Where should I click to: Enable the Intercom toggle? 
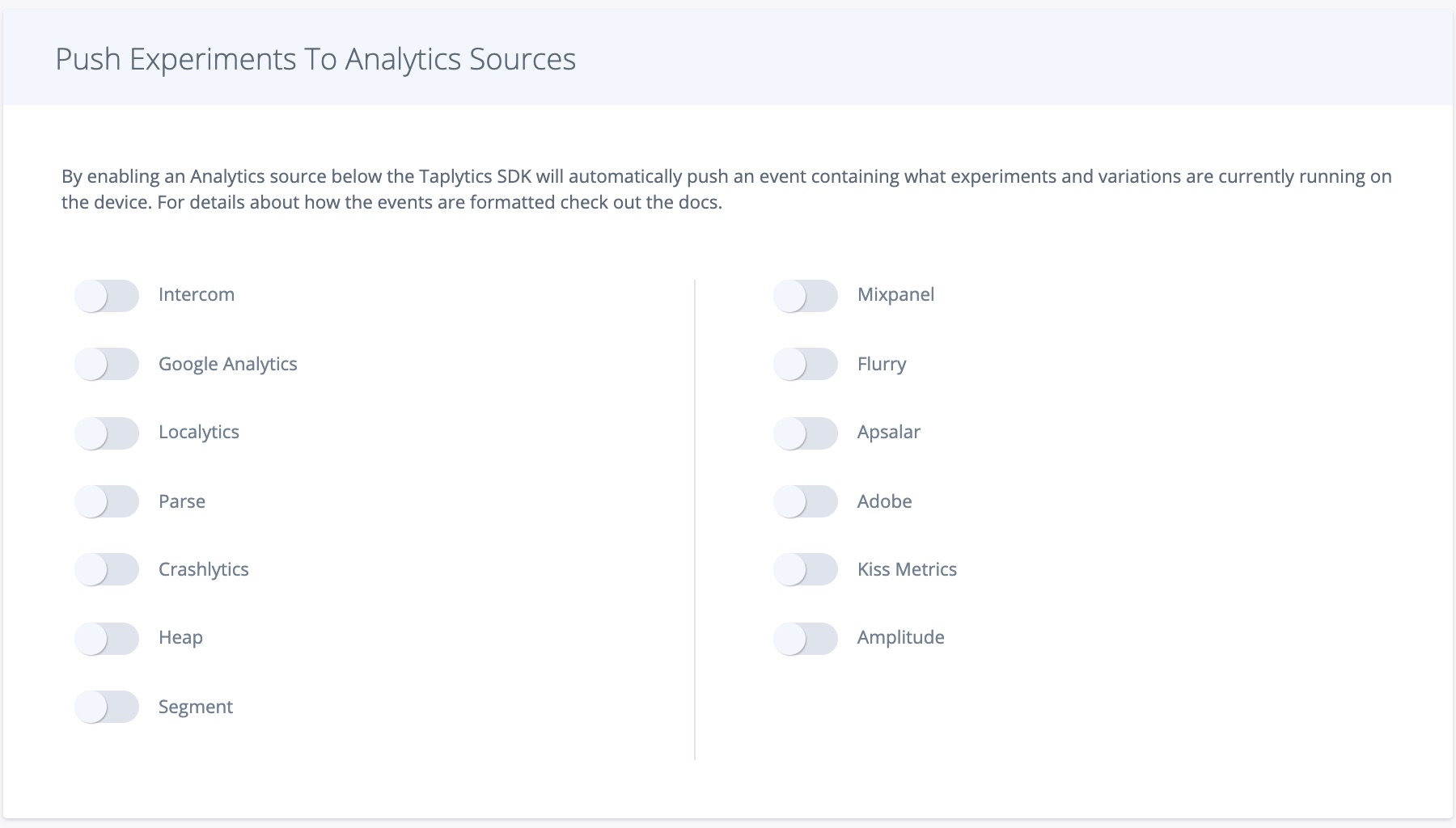(x=107, y=296)
